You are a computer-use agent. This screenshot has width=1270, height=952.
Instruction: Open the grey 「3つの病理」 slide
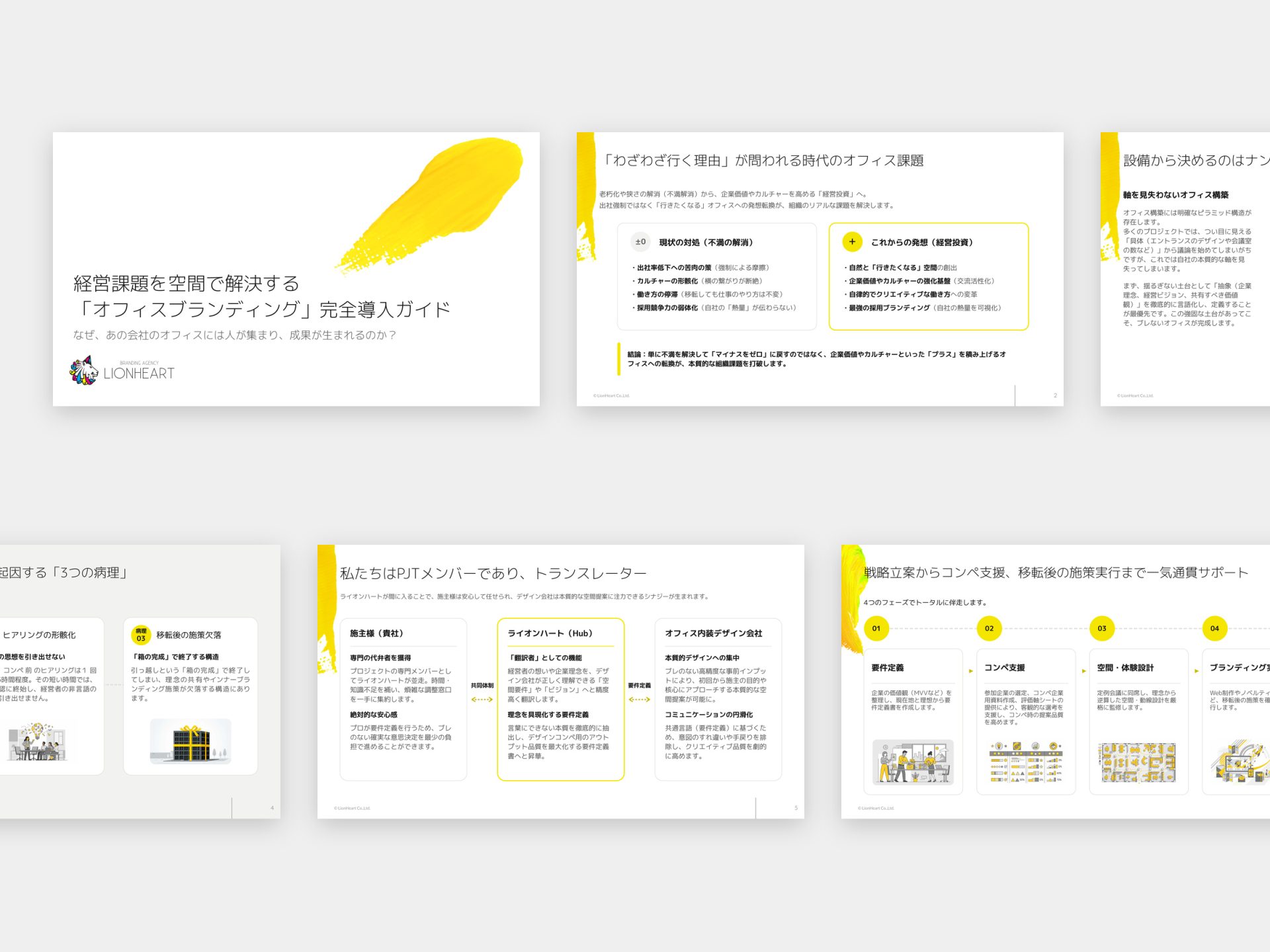pyautogui.click(x=140, y=682)
